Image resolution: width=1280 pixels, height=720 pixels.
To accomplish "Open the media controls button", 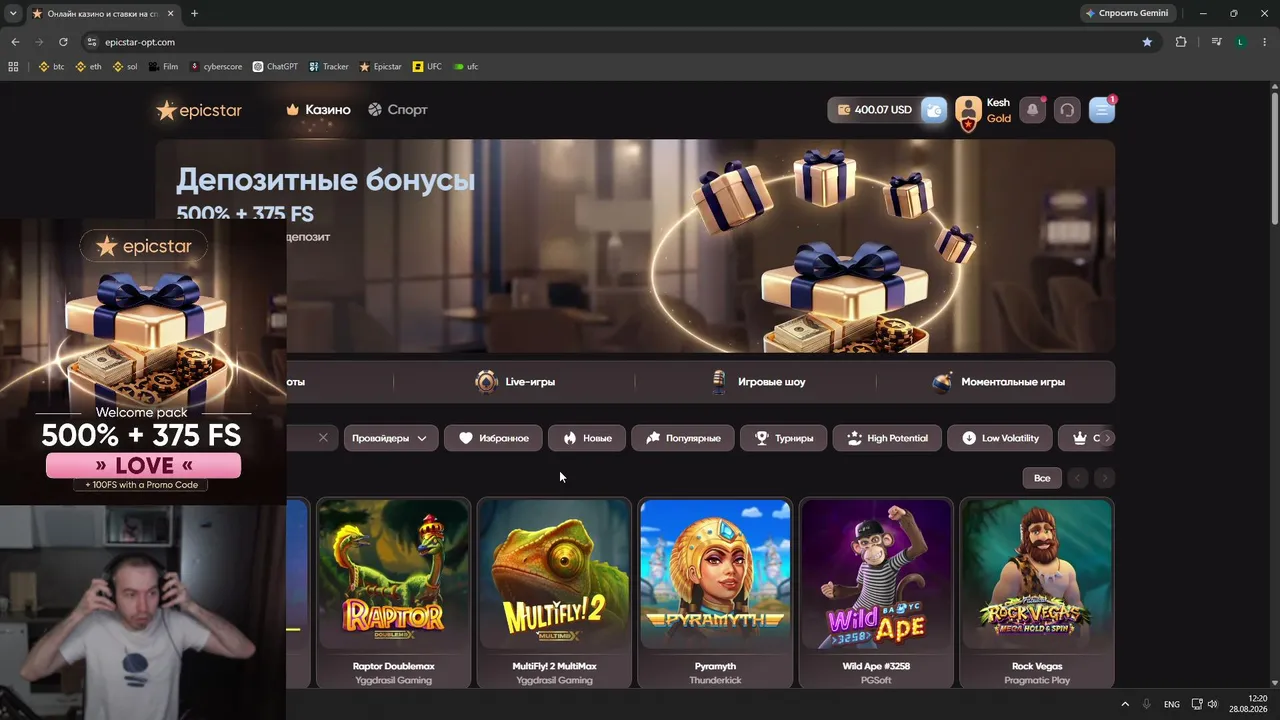I will 1216,42.
